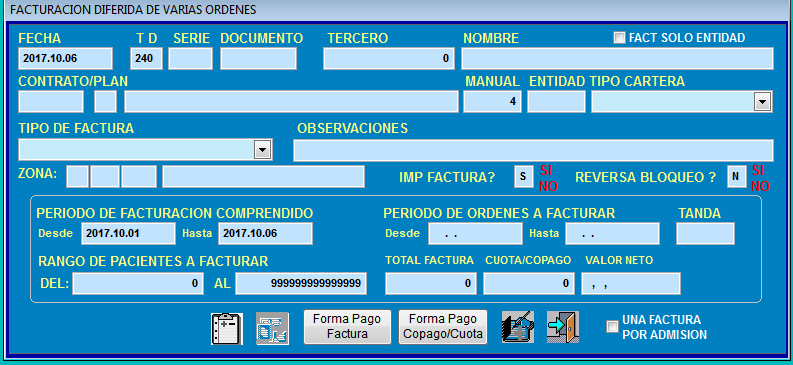Click the PERIODO DE FACTURACION COMPRENDIDO label
The width and height of the screenshot is (793, 365).
(174, 213)
